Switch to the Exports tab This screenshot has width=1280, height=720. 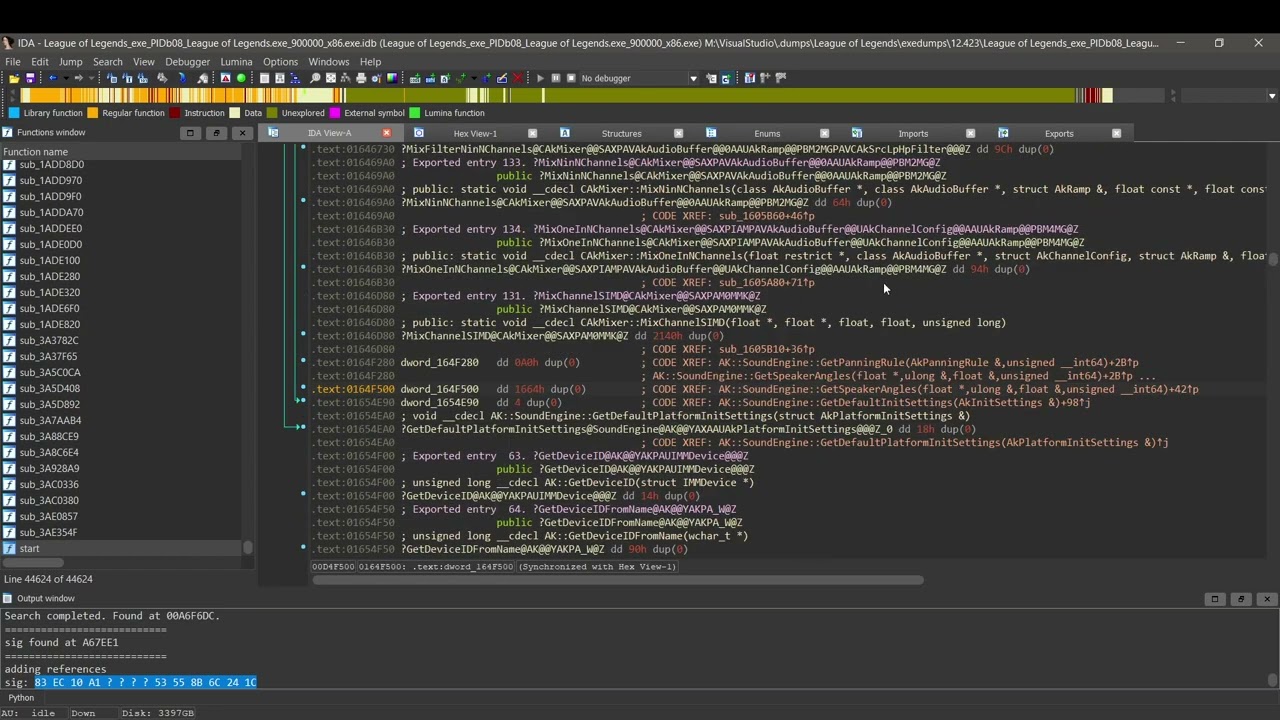tap(1059, 133)
